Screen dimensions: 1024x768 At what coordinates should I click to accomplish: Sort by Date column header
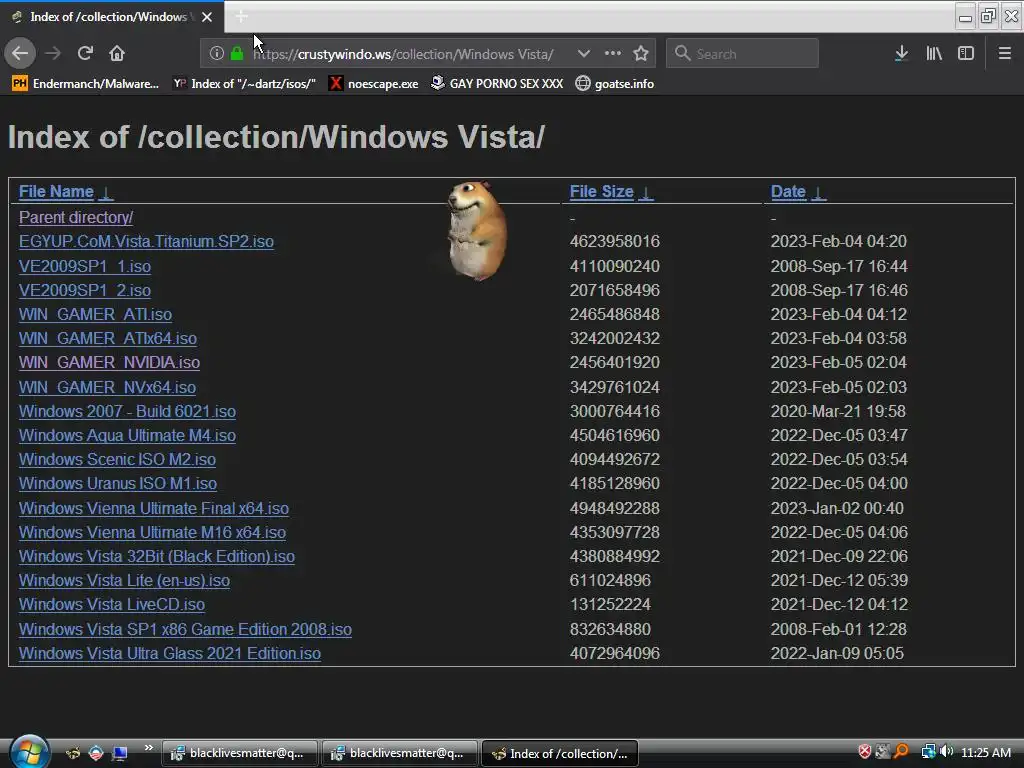tap(788, 191)
